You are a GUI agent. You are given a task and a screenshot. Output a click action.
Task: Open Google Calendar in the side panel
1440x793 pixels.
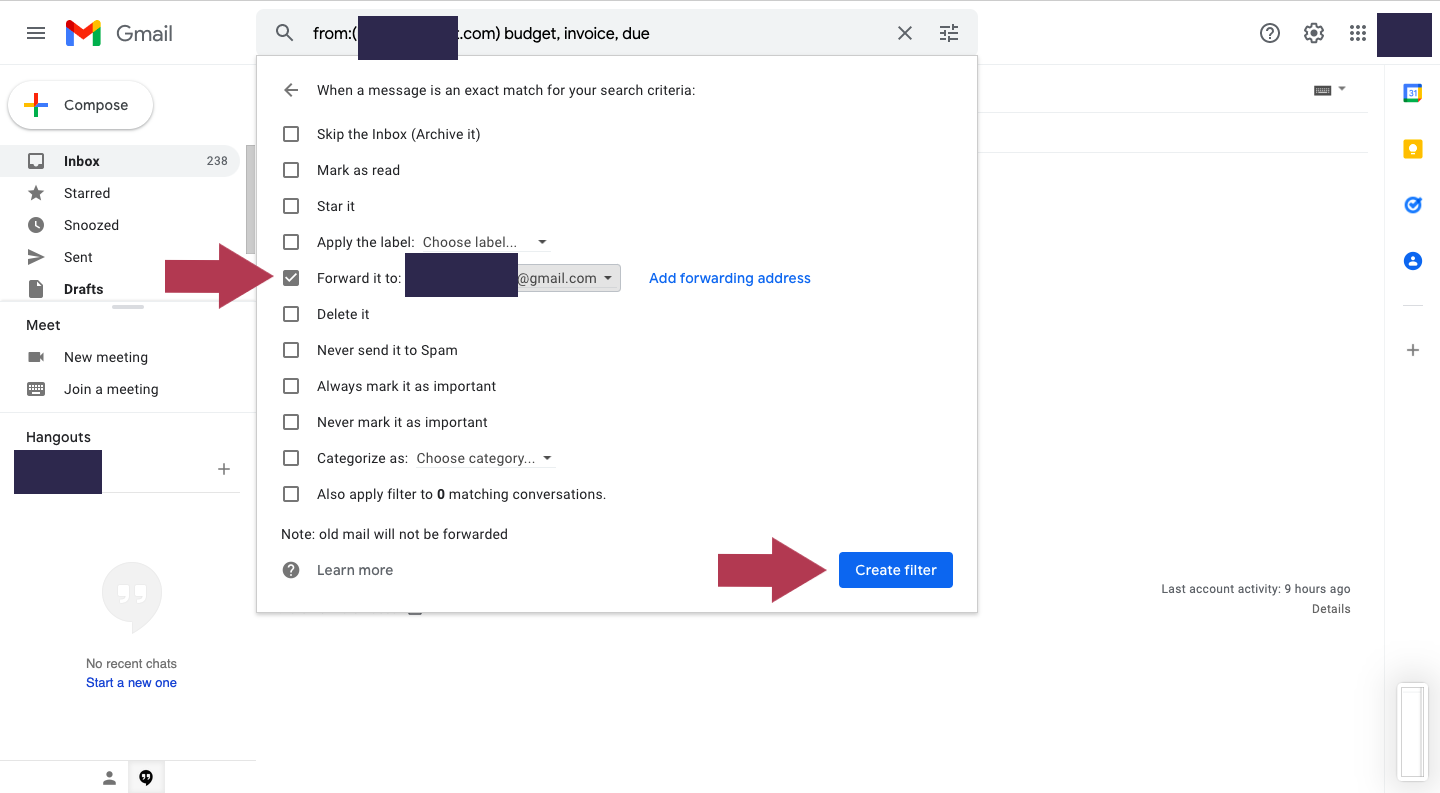[x=1412, y=92]
